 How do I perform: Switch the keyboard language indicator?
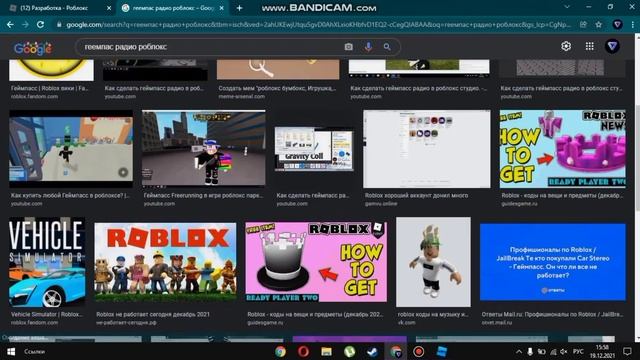[578, 351]
